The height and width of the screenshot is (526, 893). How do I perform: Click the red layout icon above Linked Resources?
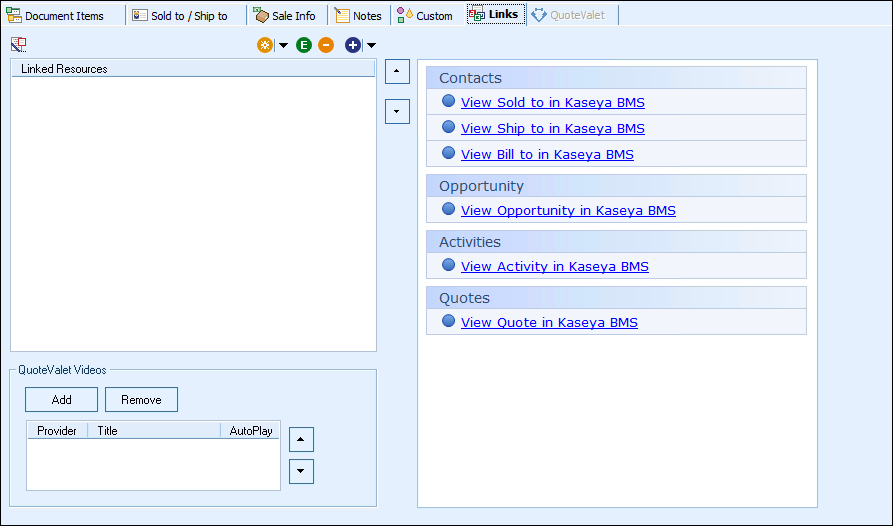pyautogui.click(x=18, y=44)
